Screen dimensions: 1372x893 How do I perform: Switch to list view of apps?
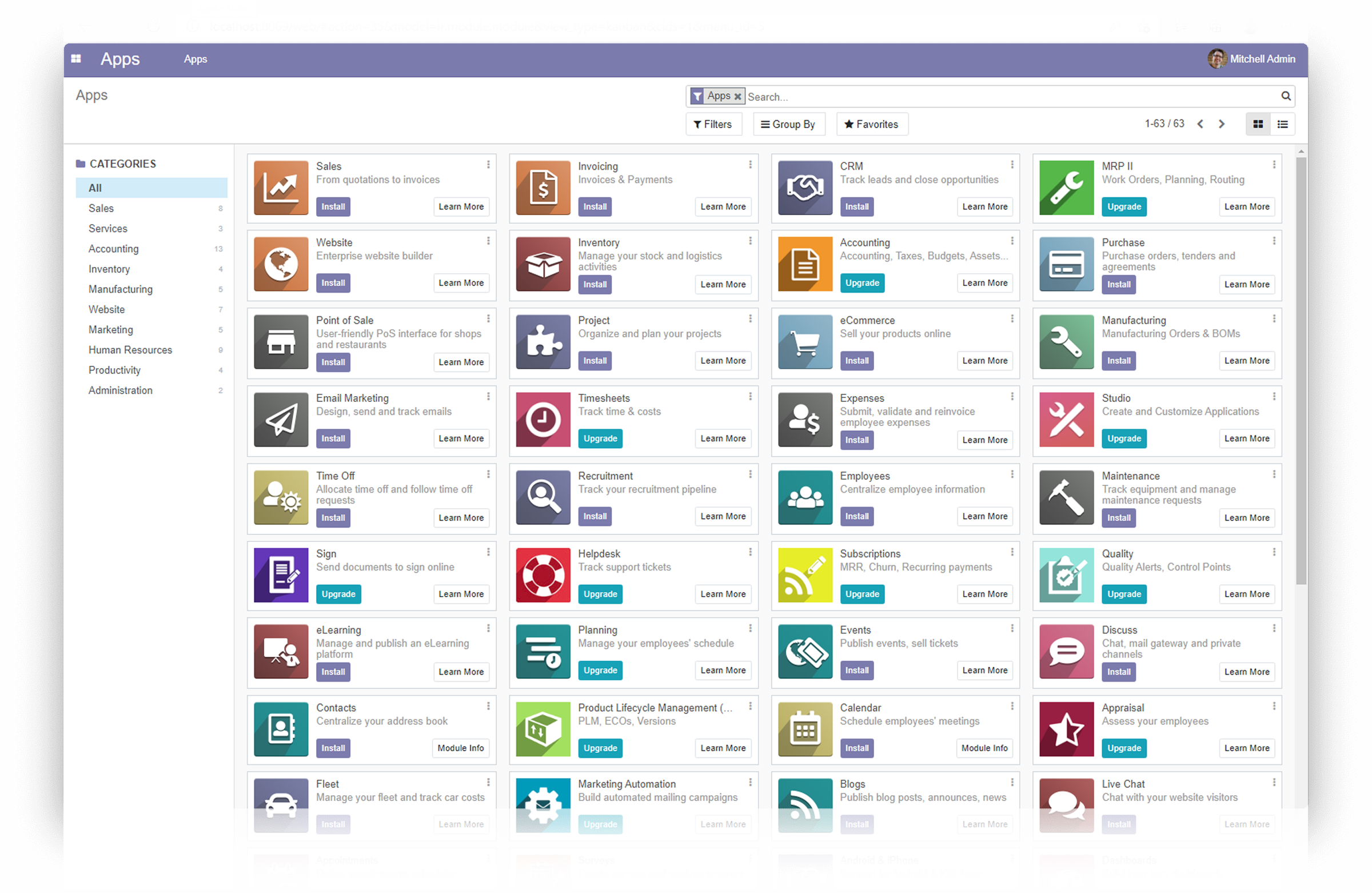pos(1282,123)
